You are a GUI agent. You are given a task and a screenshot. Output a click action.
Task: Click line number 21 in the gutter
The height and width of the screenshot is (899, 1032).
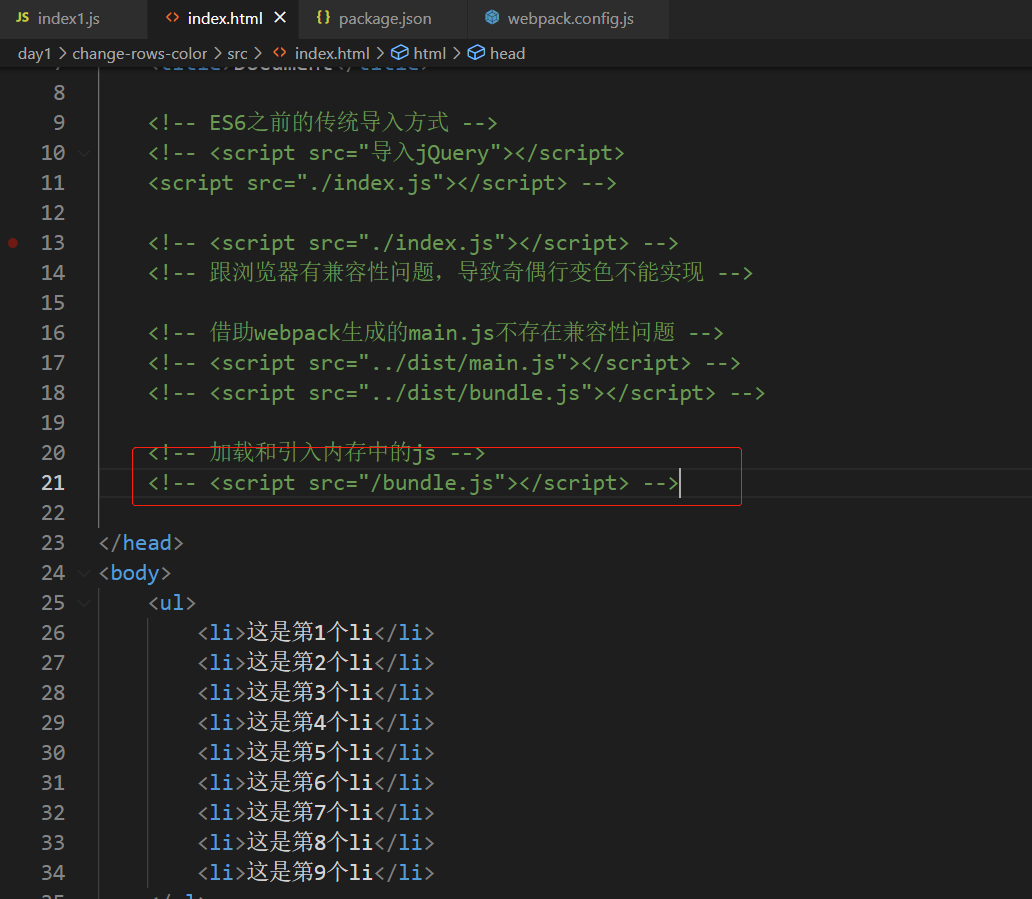[53, 483]
